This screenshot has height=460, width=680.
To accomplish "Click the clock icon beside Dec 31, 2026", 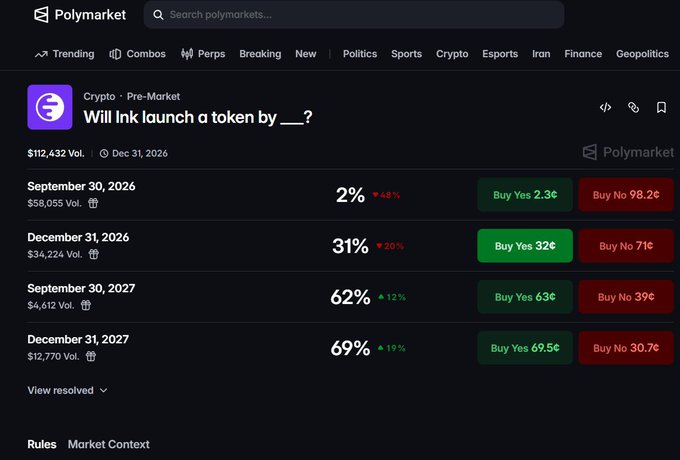I will click(104, 153).
